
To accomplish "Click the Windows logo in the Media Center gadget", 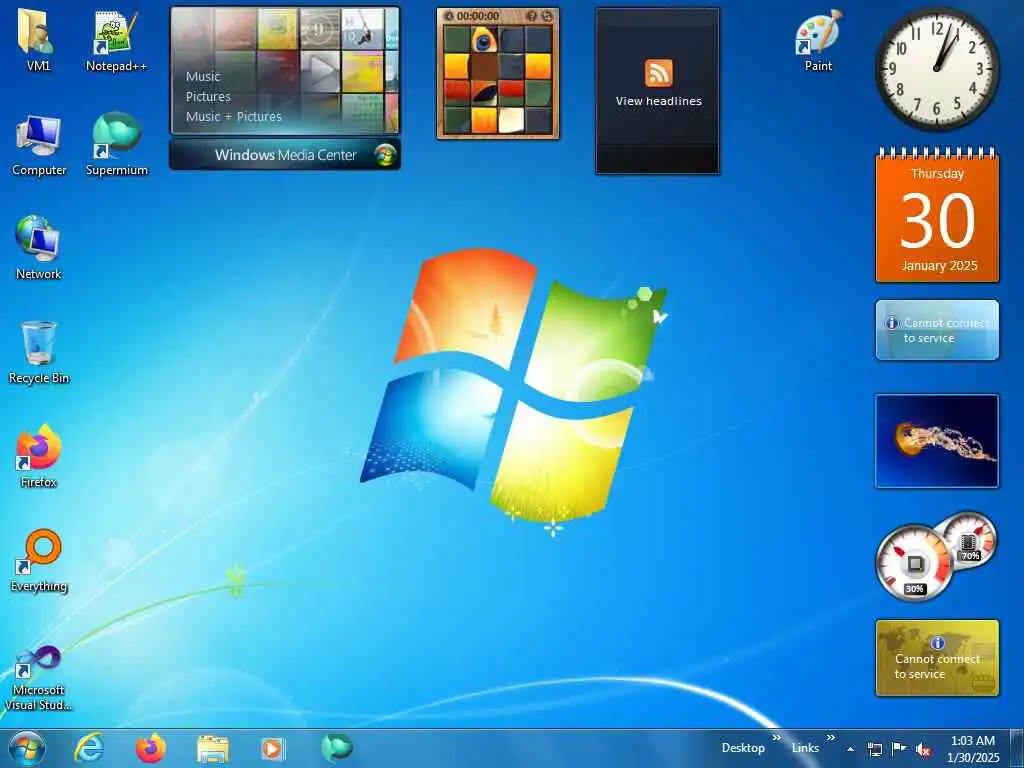I will (x=385, y=155).
